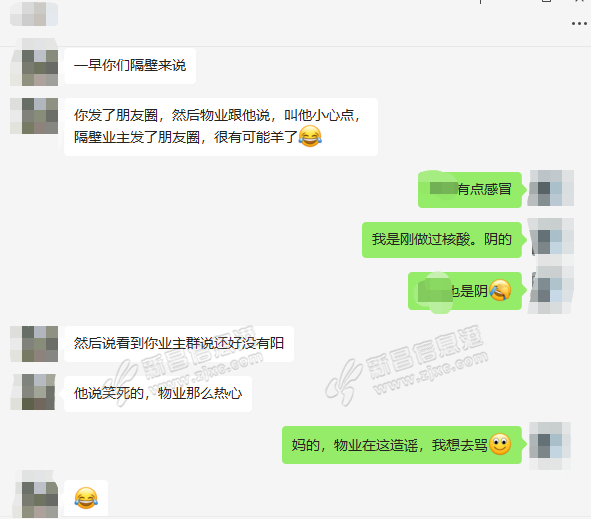The width and height of the screenshot is (591, 519).
Task: Click the facepalm emoji in '也是阴' bubble
Action: [x=500, y=291]
